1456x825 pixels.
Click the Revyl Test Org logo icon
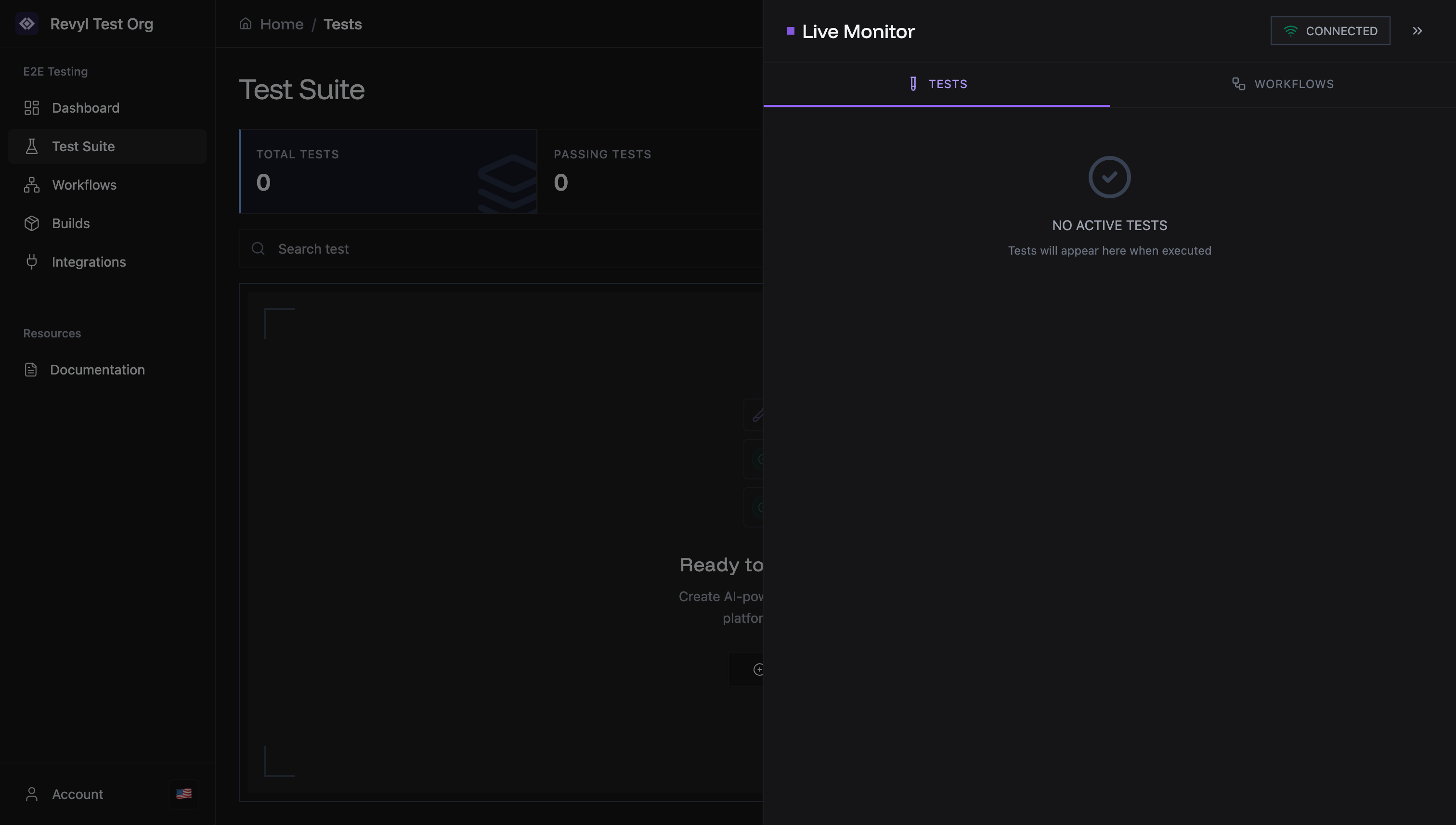[x=27, y=24]
